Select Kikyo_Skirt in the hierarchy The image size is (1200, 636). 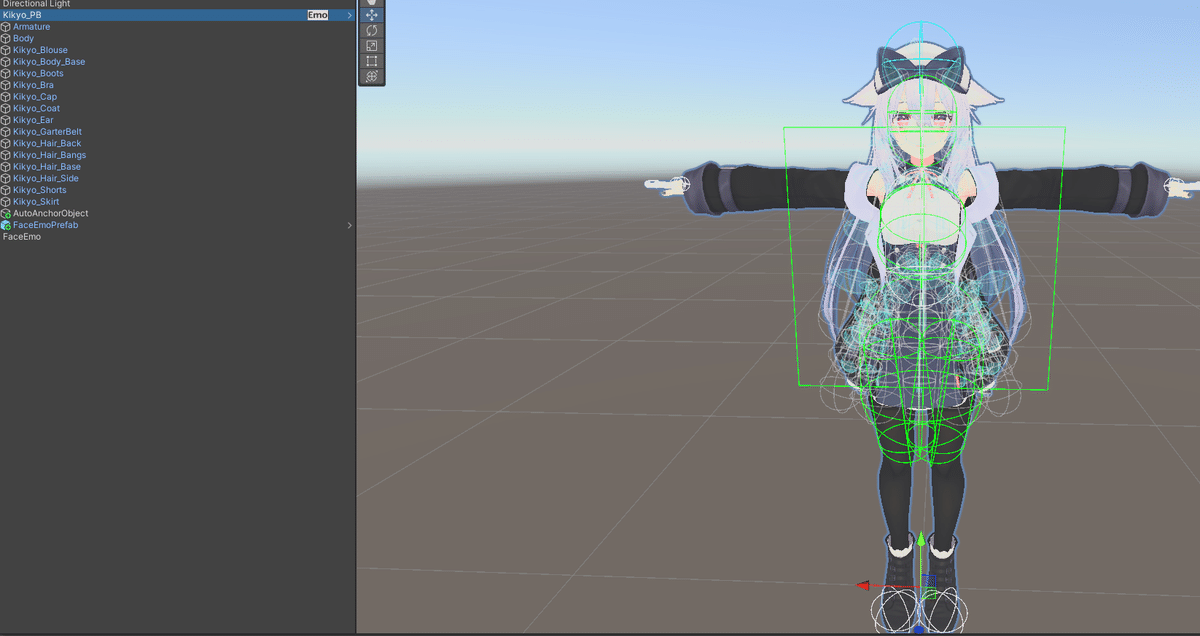tap(36, 202)
